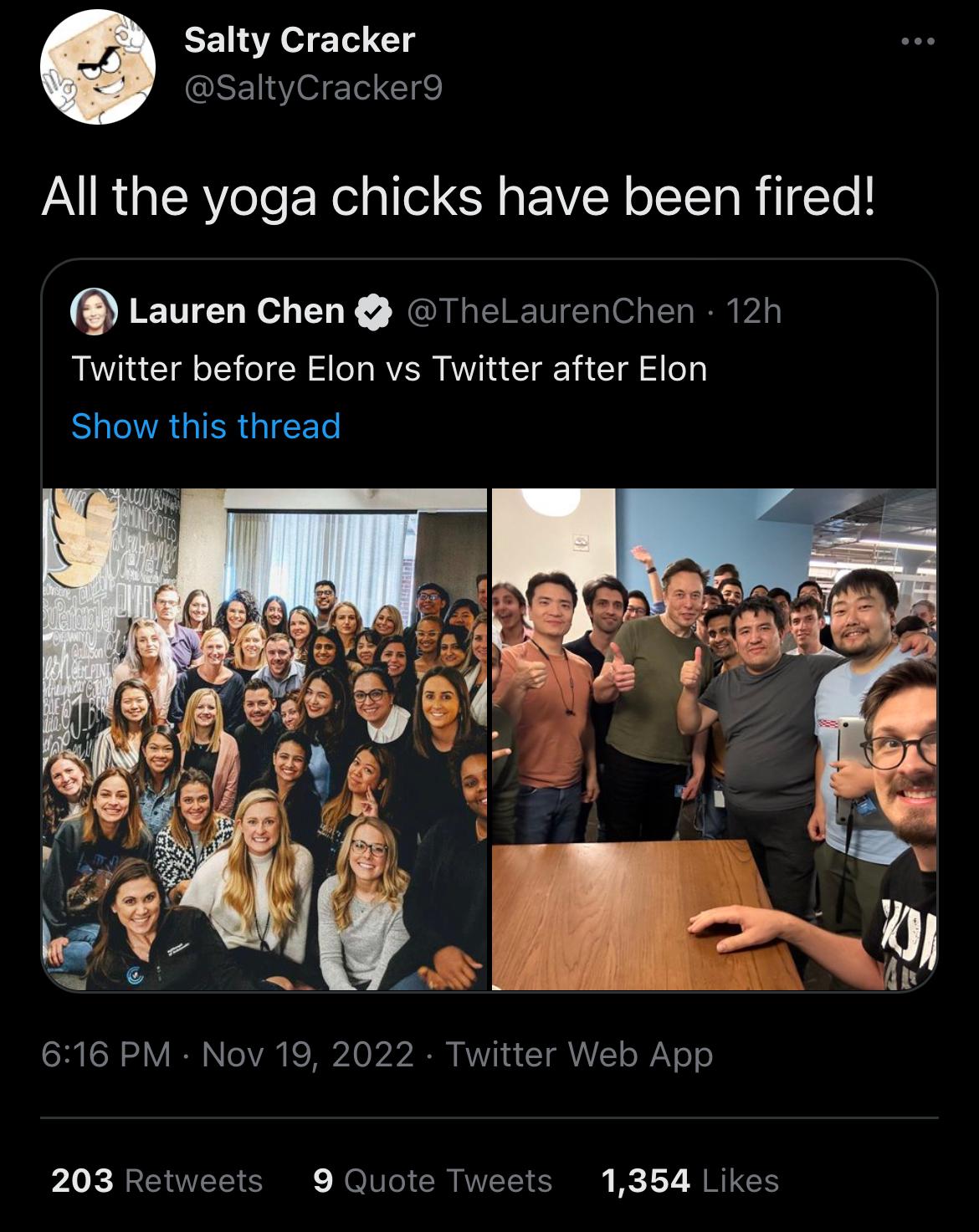Open the three-dot more options menu
Image resolution: width=979 pixels, height=1232 pixels.
(x=917, y=41)
